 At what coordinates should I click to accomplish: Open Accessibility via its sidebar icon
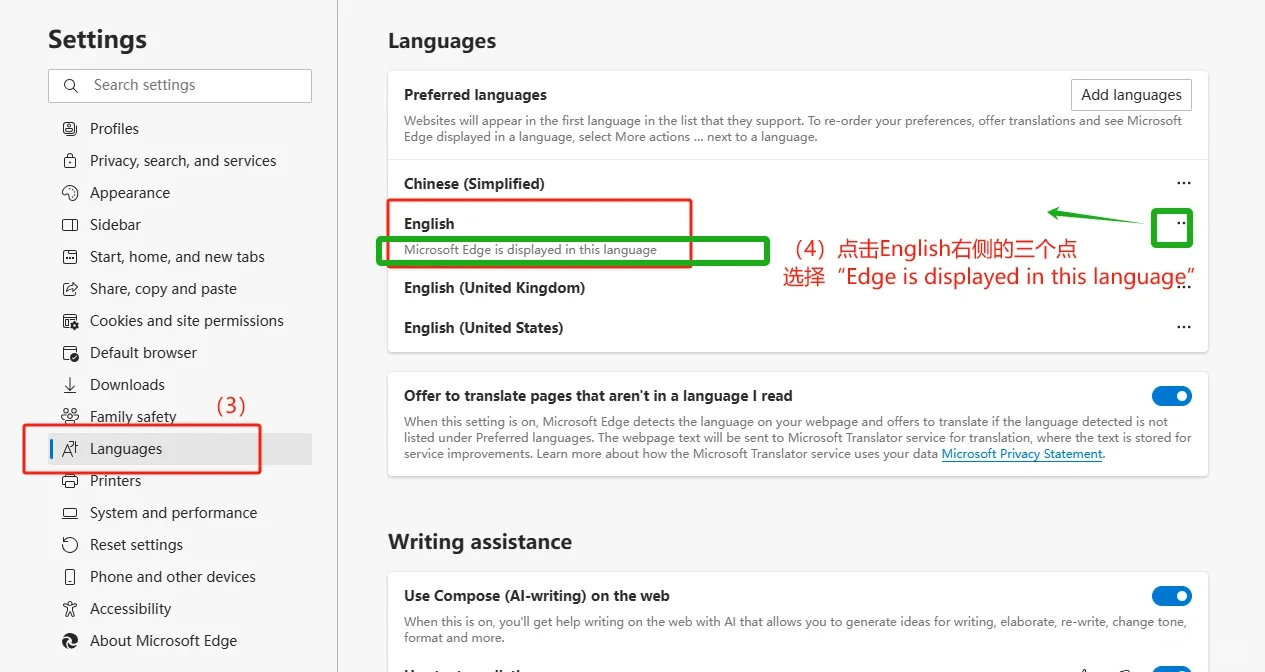(x=69, y=608)
